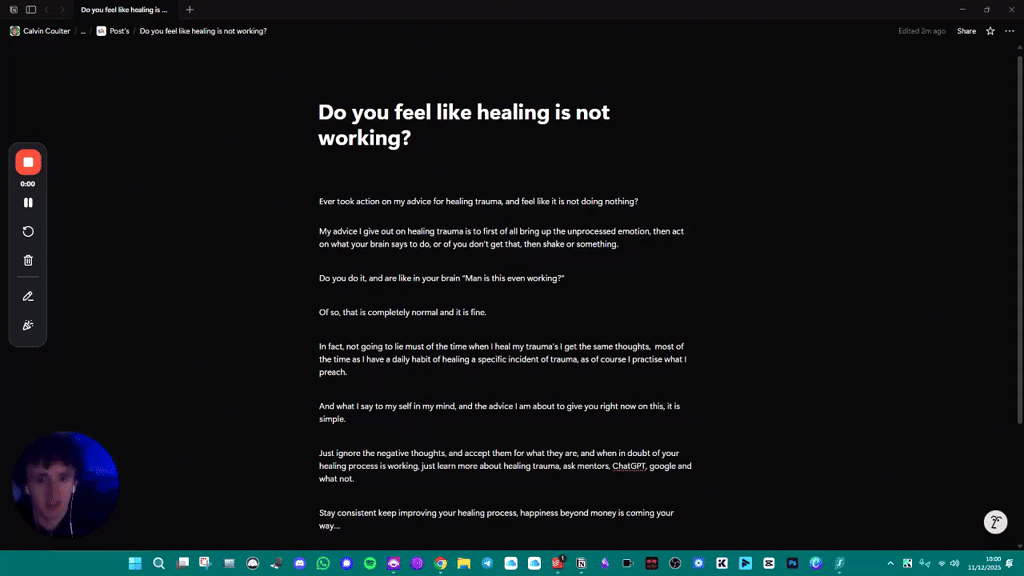Stop the screen recording

(x=28, y=161)
